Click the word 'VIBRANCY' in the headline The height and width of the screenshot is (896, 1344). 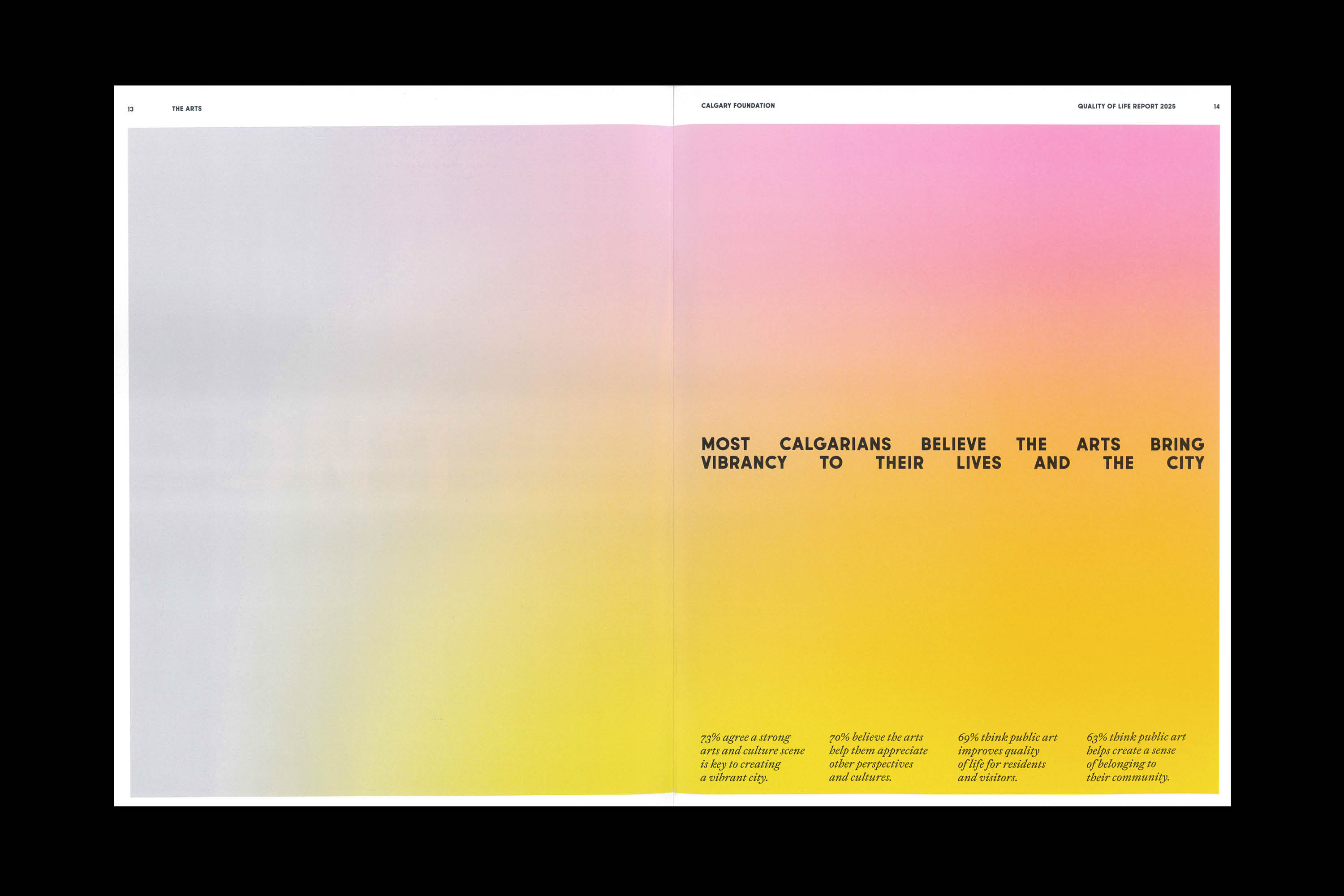pos(743,463)
